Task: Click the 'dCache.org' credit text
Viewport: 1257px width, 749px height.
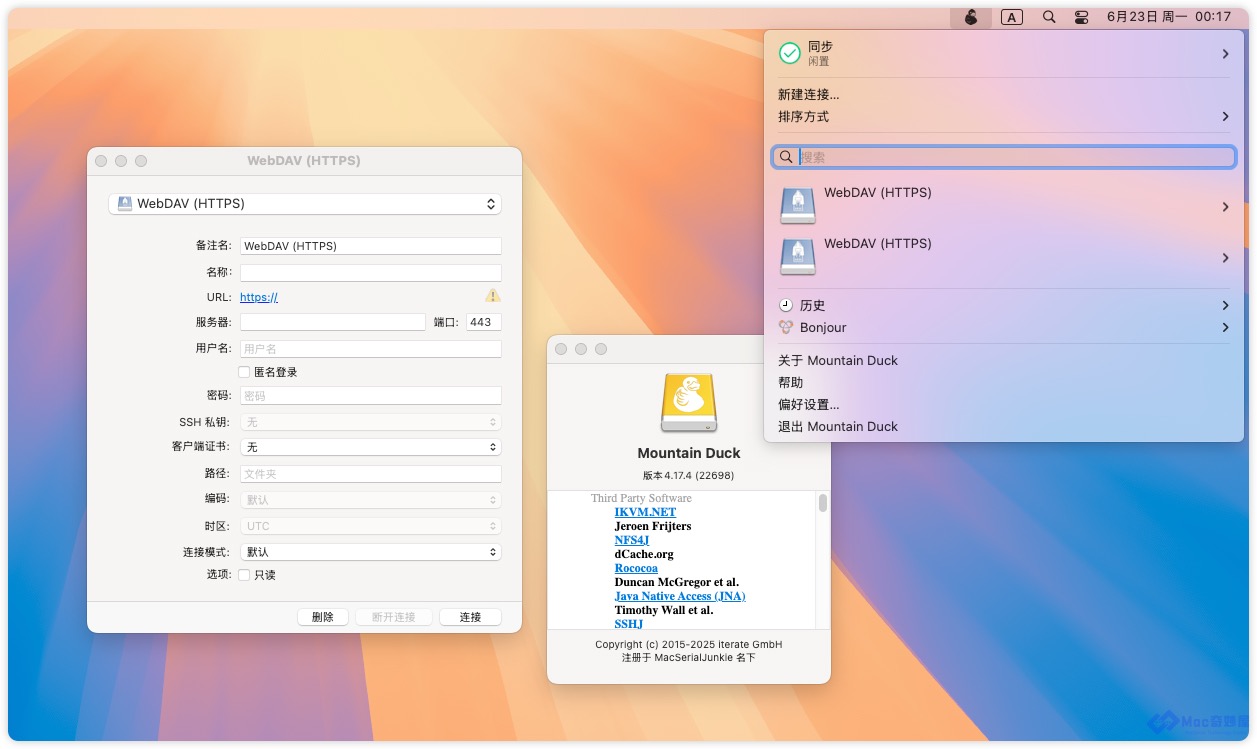Action: (644, 554)
